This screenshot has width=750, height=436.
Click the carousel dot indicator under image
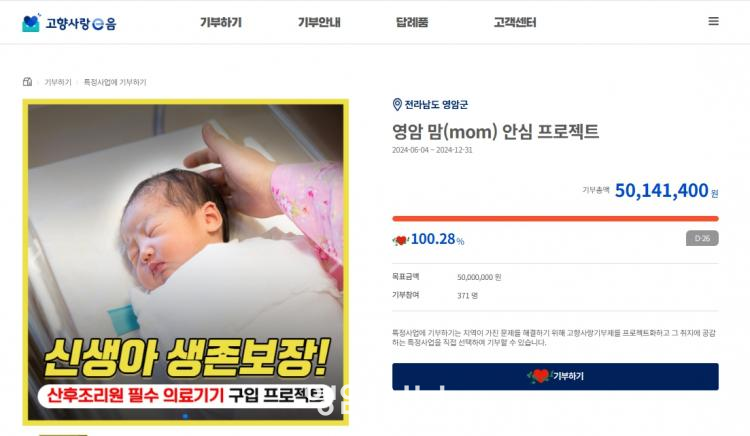(x=185, y=416)
